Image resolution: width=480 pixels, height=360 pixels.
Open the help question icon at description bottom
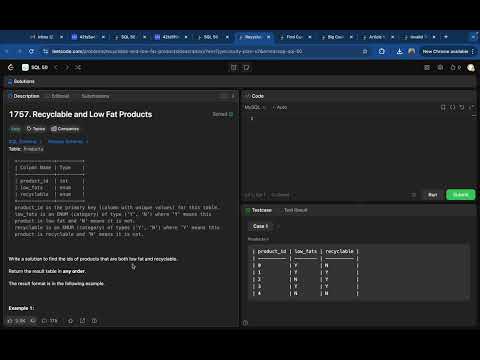94,321
